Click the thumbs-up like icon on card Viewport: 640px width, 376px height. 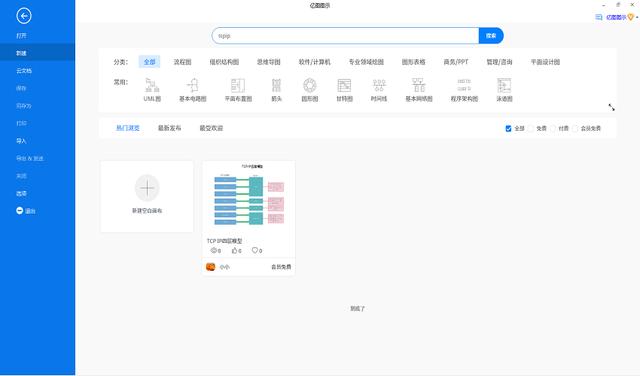(x=235, y=250)
